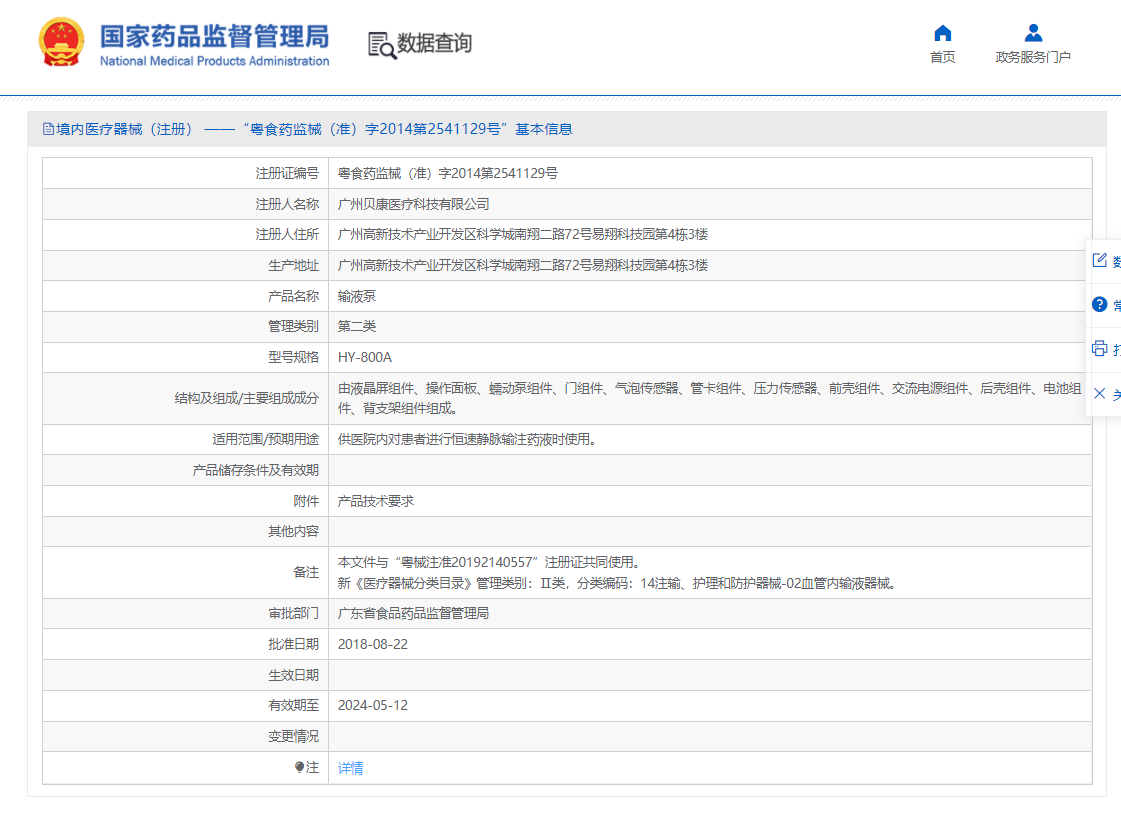
Task: Click 国家药品监督管理局 title text
Action: coord(214,36)
